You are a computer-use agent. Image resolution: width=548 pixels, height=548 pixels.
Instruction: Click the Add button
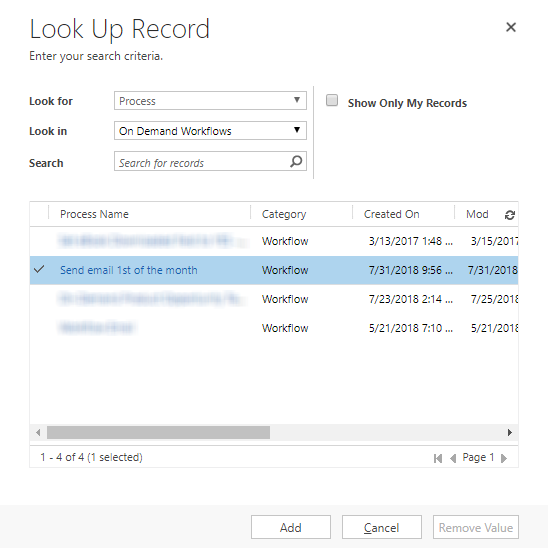290,527
